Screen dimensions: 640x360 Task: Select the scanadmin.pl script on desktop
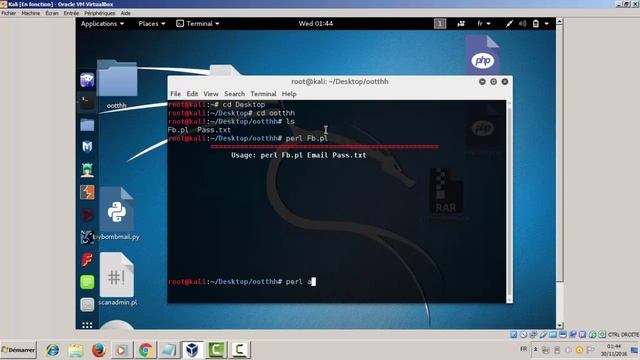pyautogui.click(x=117, y=279)
